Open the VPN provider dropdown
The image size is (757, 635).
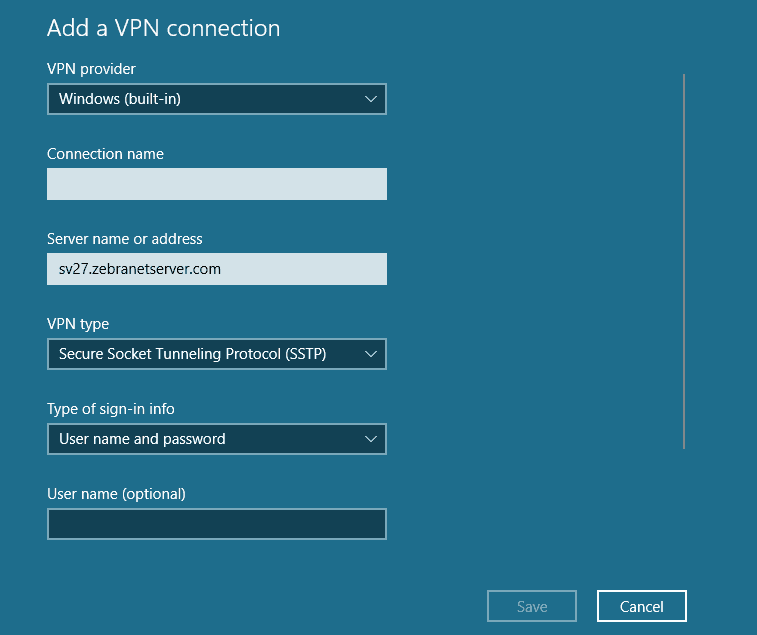coord(216,99)
